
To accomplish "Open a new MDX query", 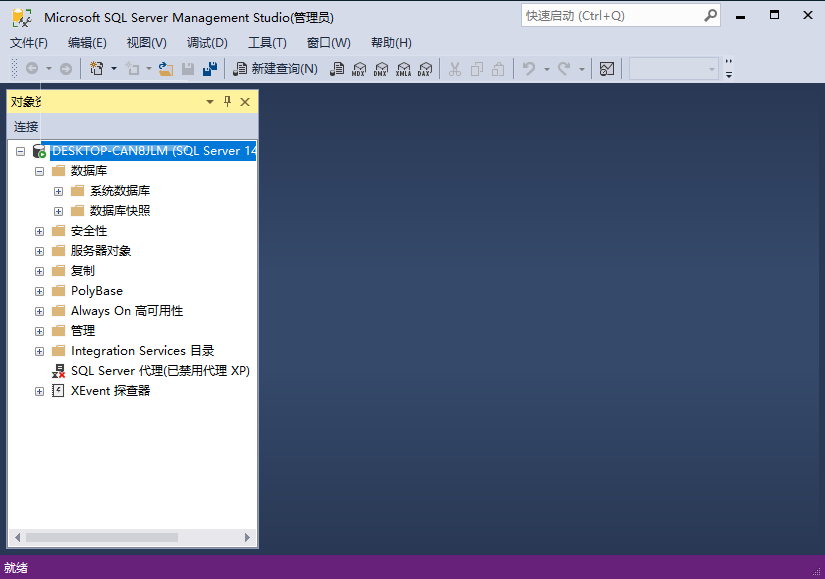I will coord(359,68).
